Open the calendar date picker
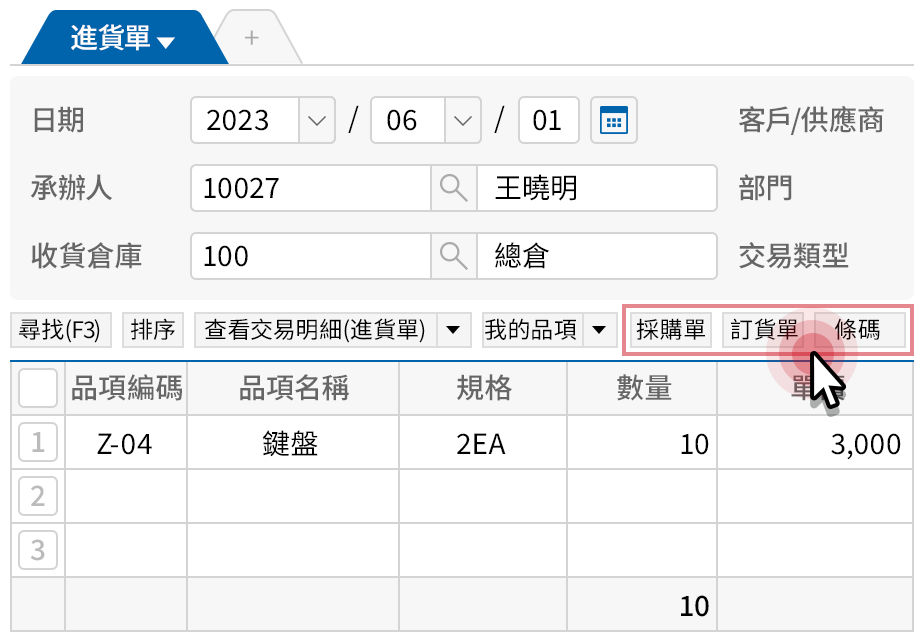The height and width of the screenshot is (642, 924). coord(613,119)
